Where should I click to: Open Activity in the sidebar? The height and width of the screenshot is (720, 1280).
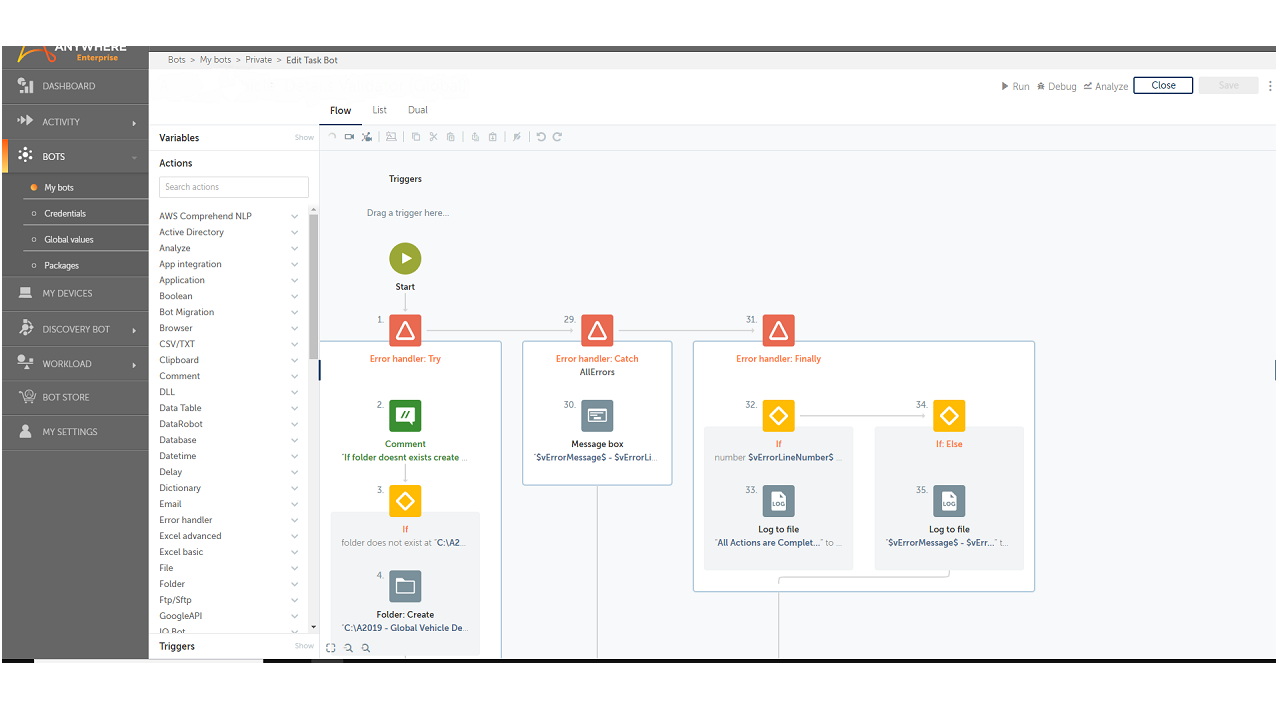click(75, 122)
